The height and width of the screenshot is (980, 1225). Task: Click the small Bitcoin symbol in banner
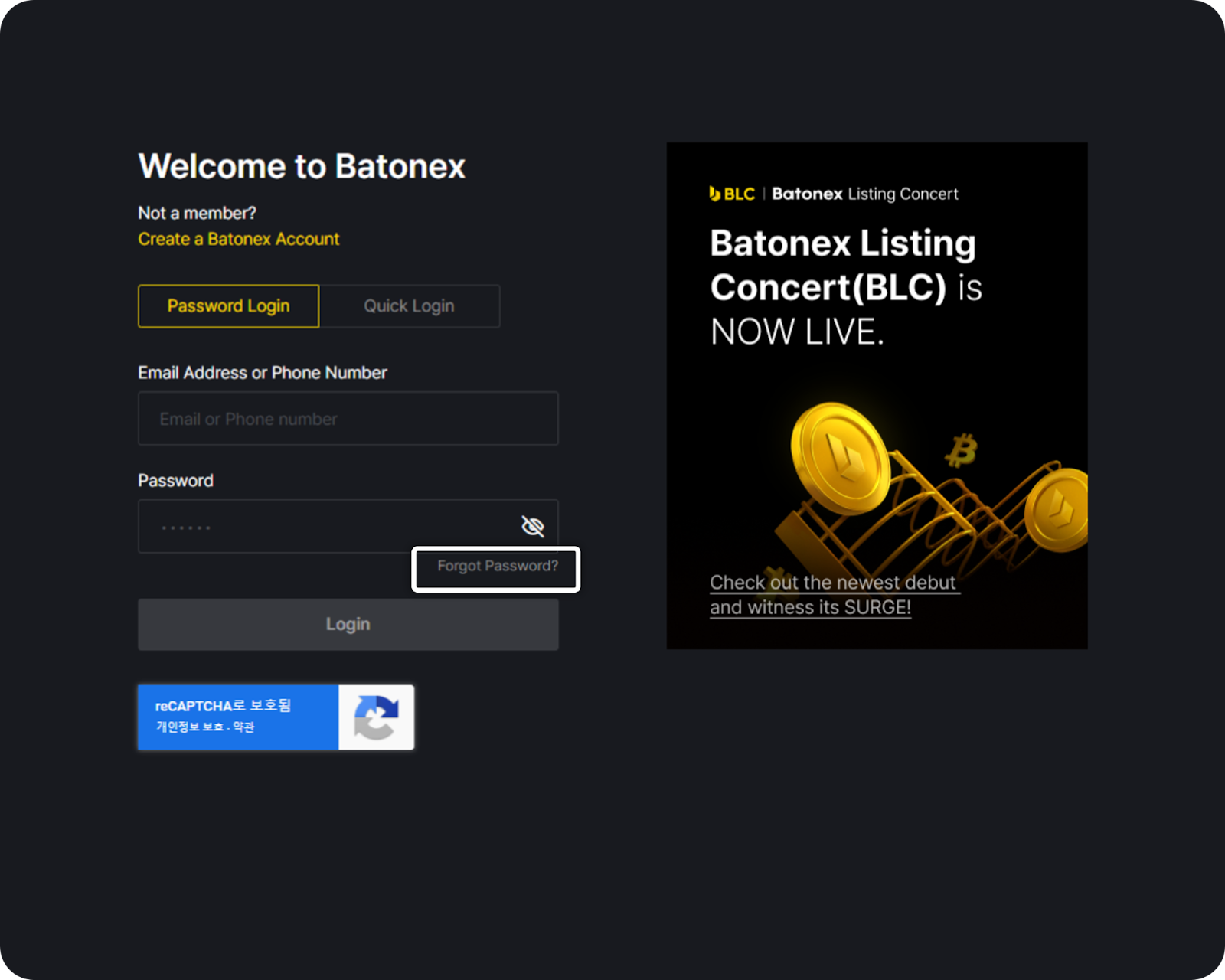(x=961, y=450)
